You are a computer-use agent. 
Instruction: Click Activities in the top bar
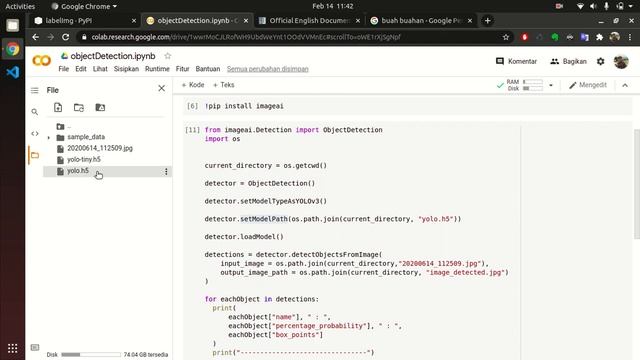20,6
